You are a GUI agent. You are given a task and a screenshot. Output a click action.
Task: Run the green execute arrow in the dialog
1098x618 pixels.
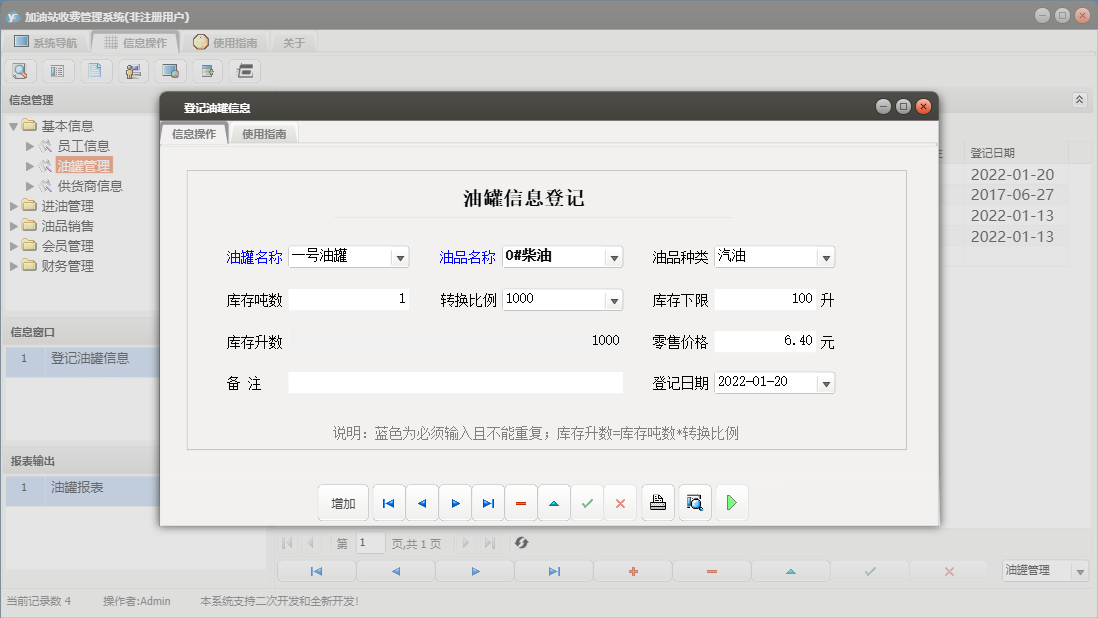731,502
